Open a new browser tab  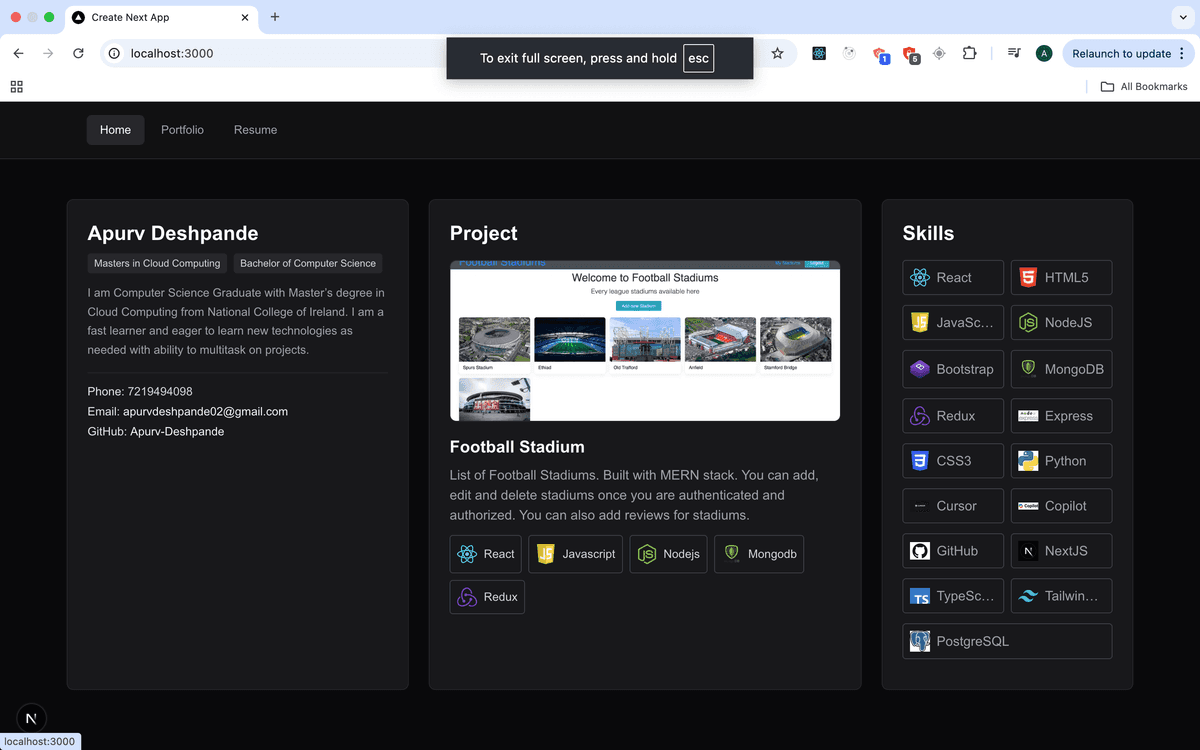click(275, 17)
